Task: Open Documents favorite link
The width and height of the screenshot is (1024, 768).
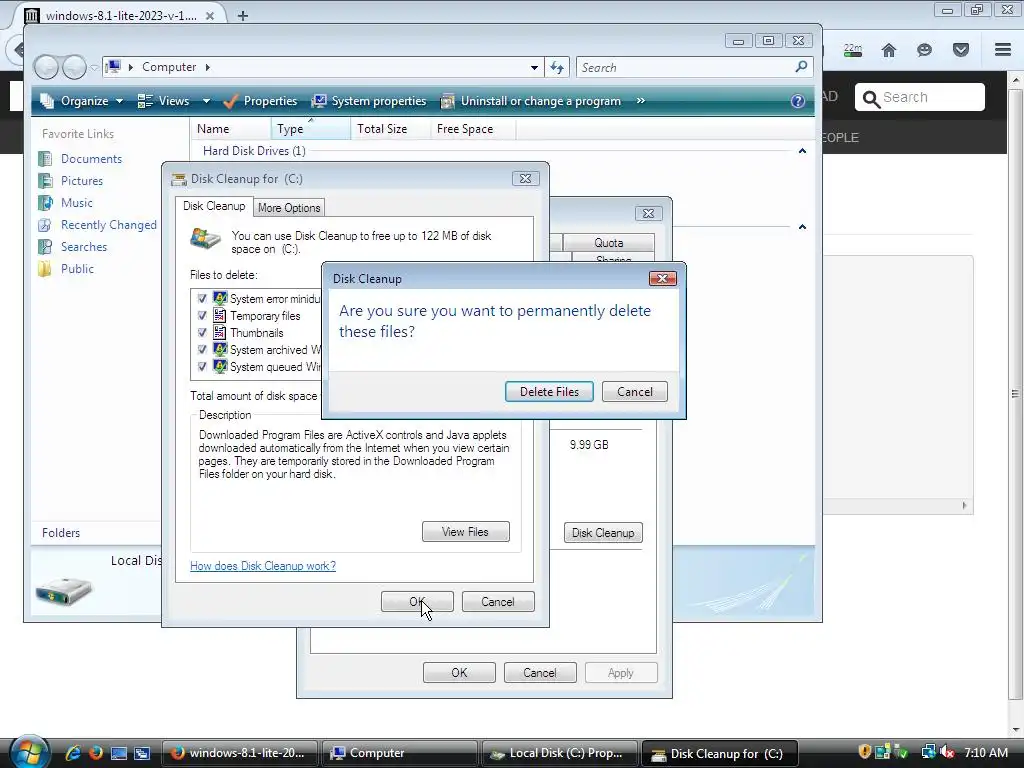Action: pos(91,159)
